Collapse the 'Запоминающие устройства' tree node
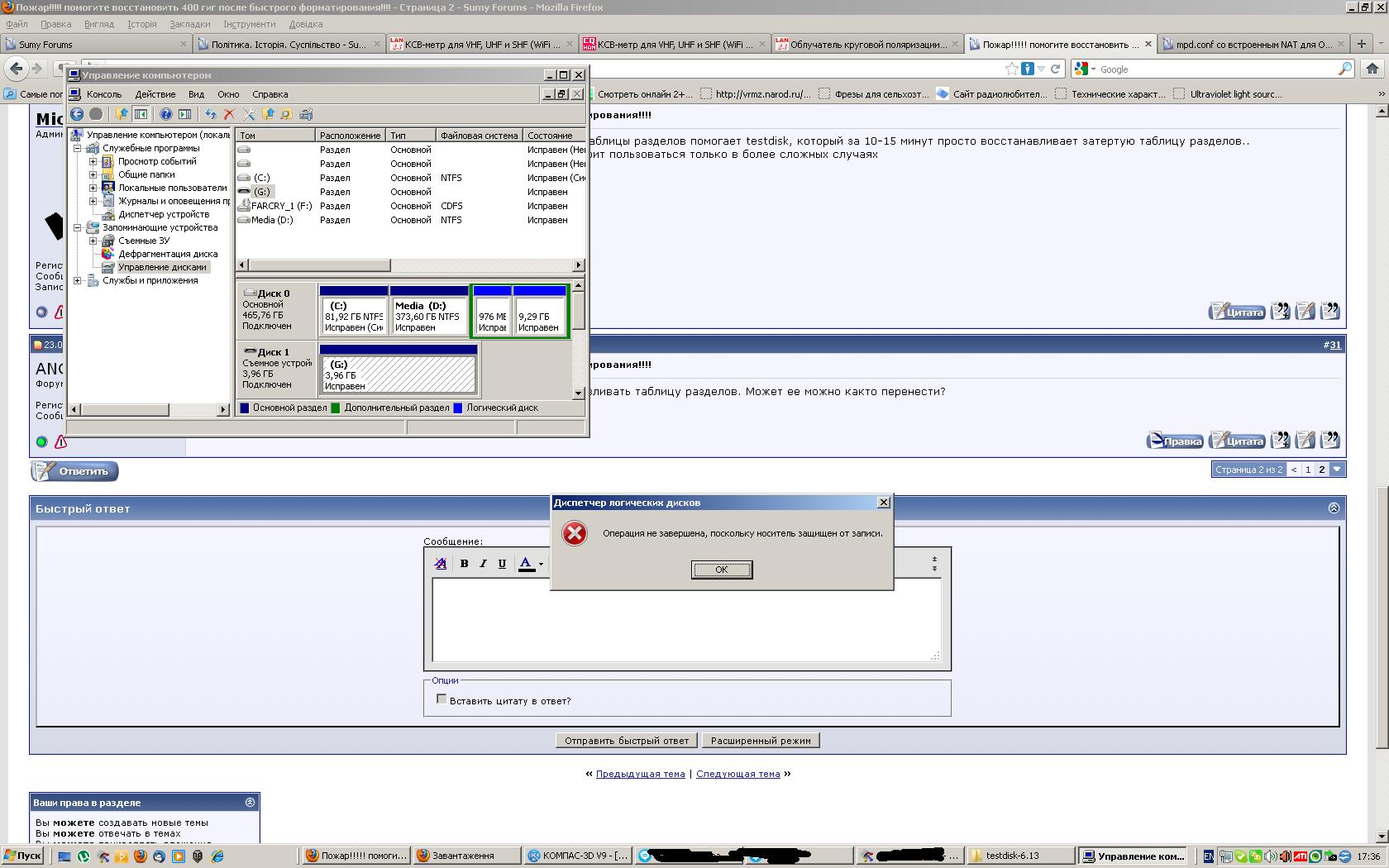Image resolution: width=1389 pixels, height=868 pixels. click(78, 227)
